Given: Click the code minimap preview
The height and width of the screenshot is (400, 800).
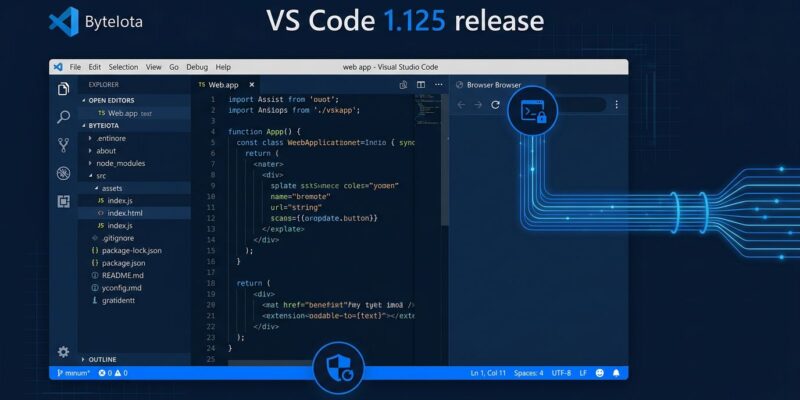Looking at the screenshot, I should [429, 108].
